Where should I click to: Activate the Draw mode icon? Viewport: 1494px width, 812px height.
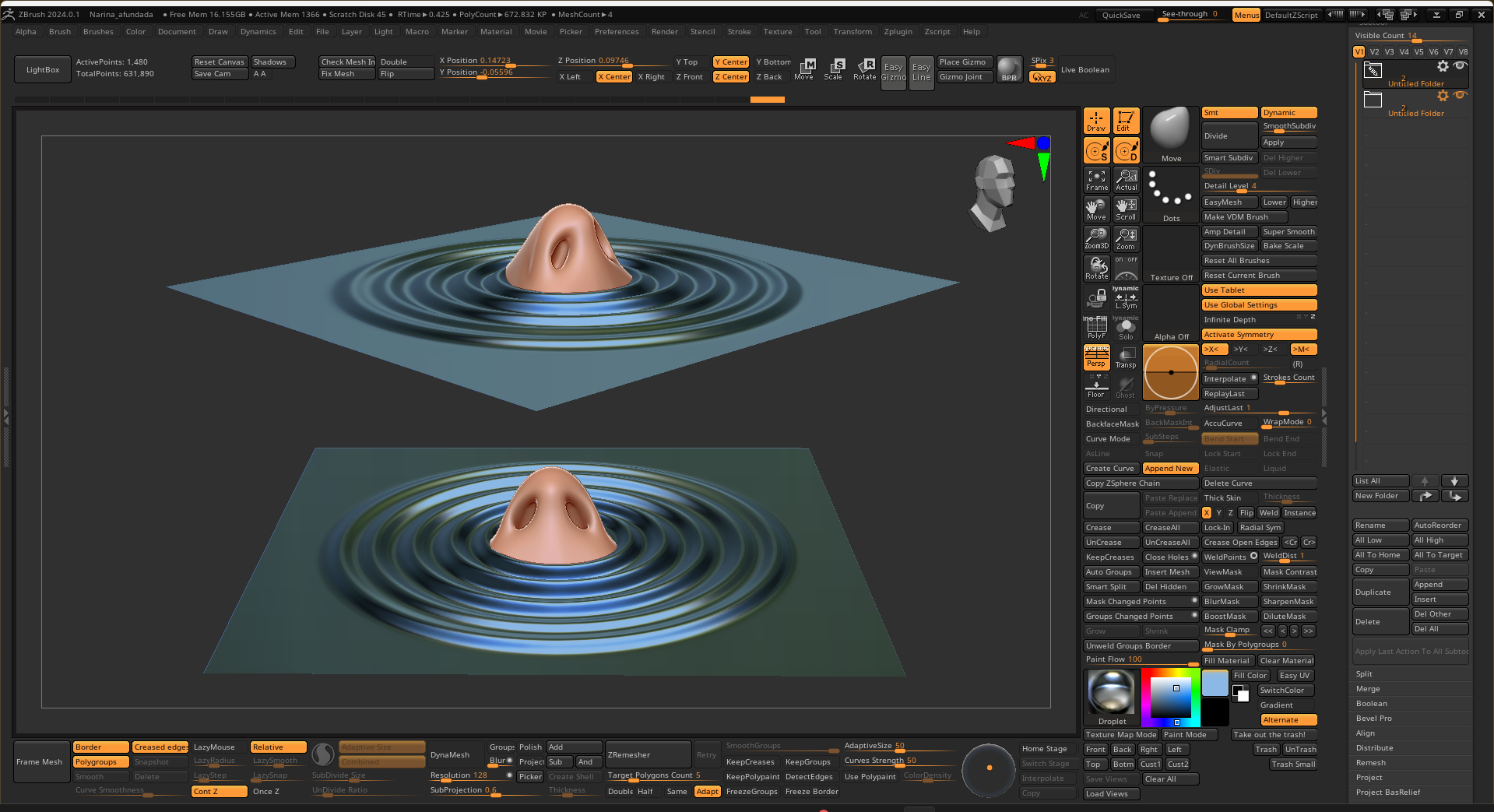click(1096, 121)
